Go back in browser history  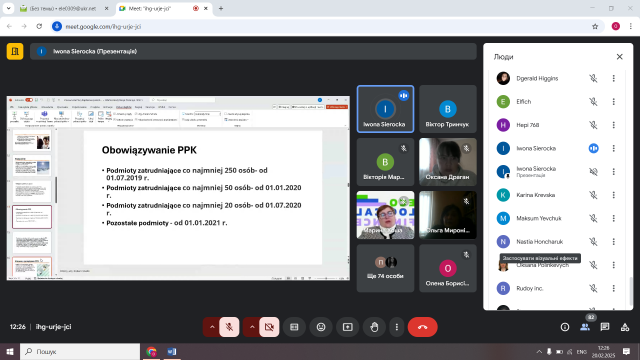pos(9,26)
